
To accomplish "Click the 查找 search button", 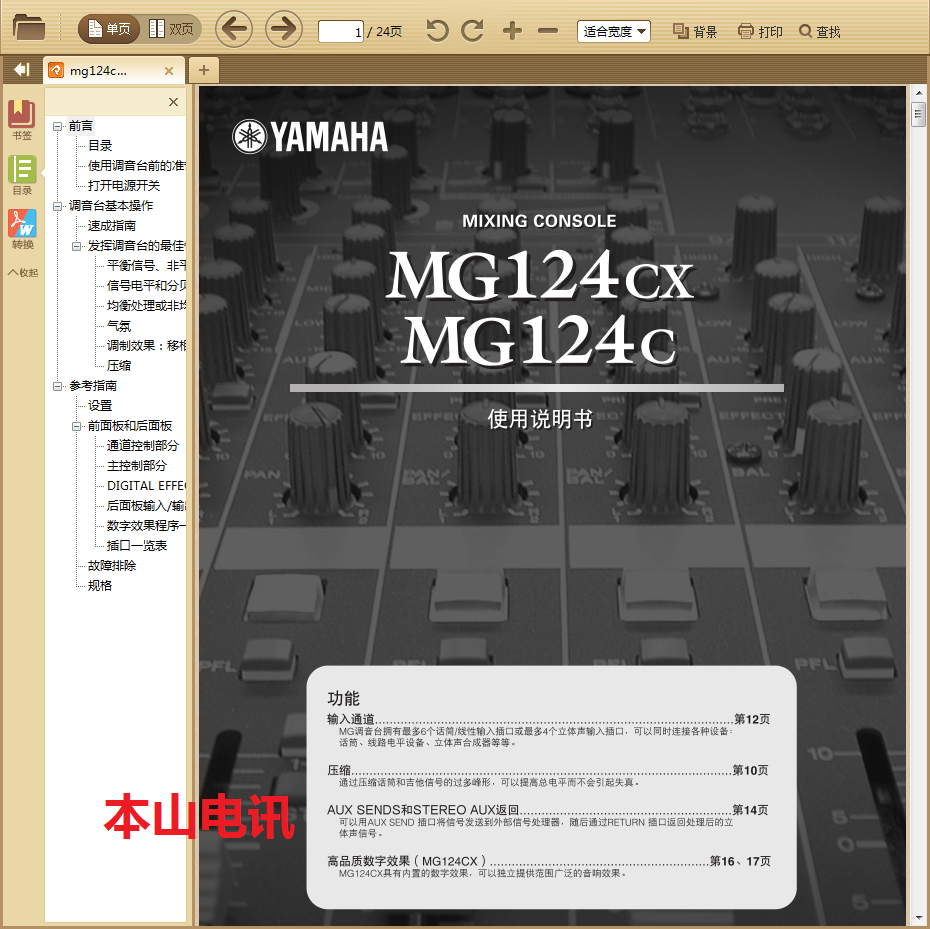I will tap(820, 31).
